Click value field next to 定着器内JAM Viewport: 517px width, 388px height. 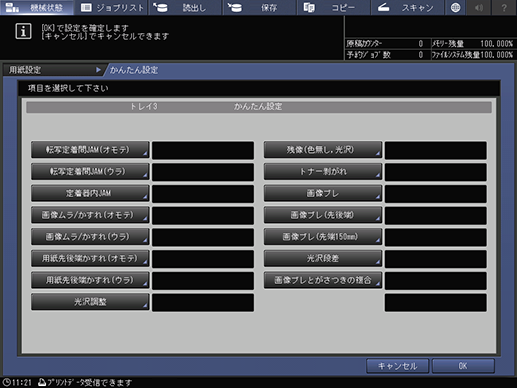(203, 194)
